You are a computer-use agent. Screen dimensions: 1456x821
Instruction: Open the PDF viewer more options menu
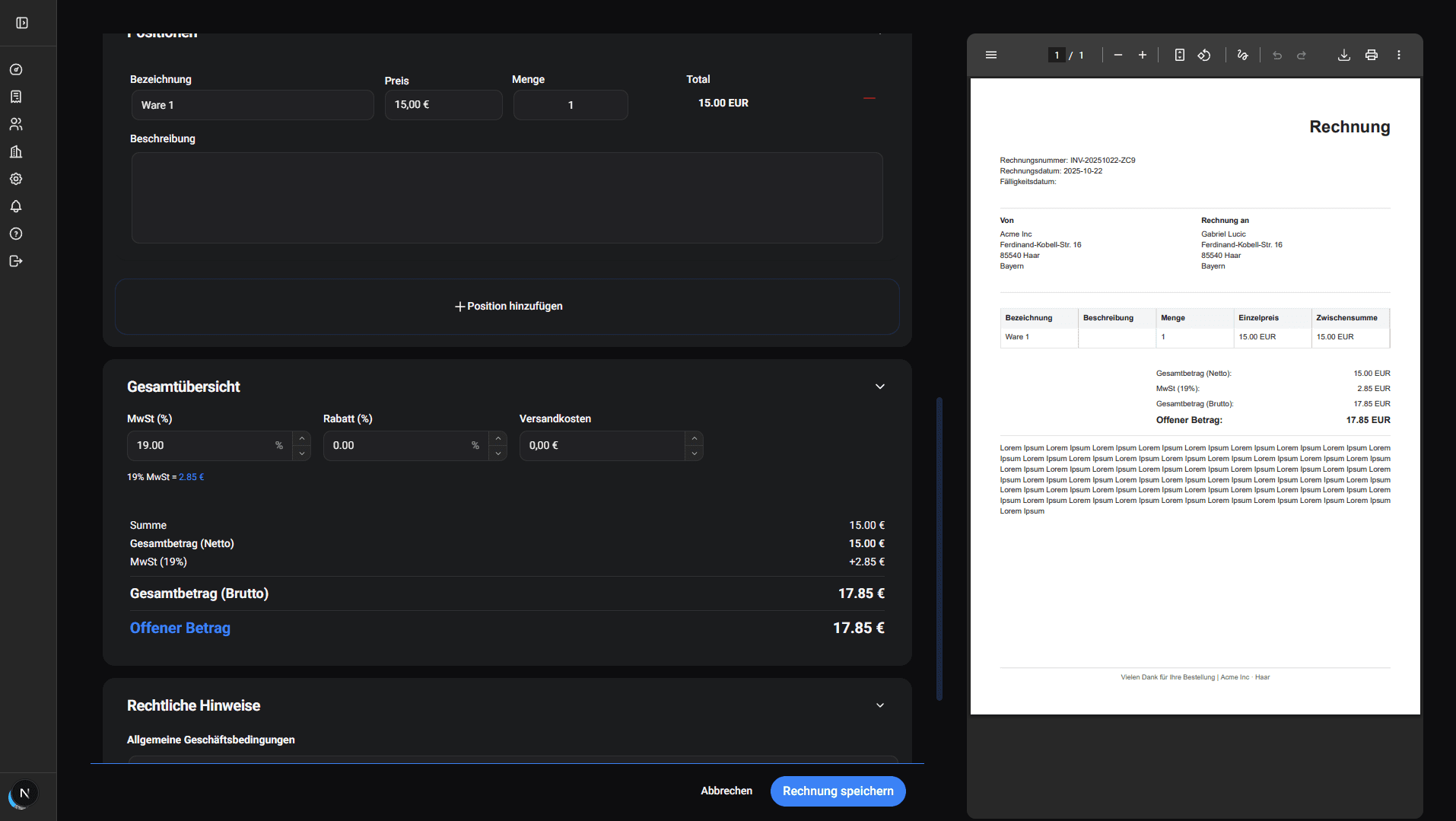1399,55
